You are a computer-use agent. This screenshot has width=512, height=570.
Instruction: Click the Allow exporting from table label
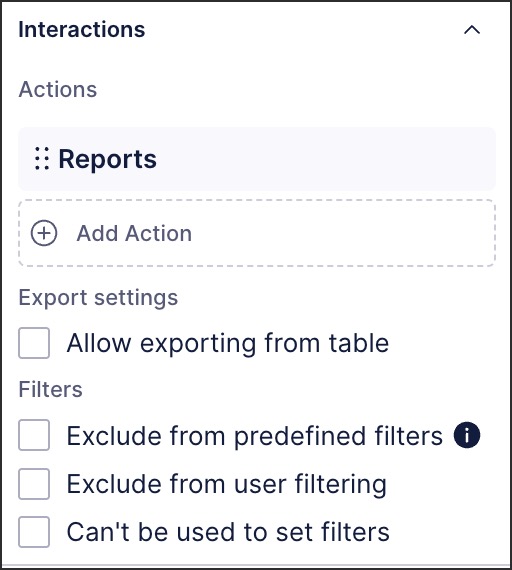pos(228,343)
